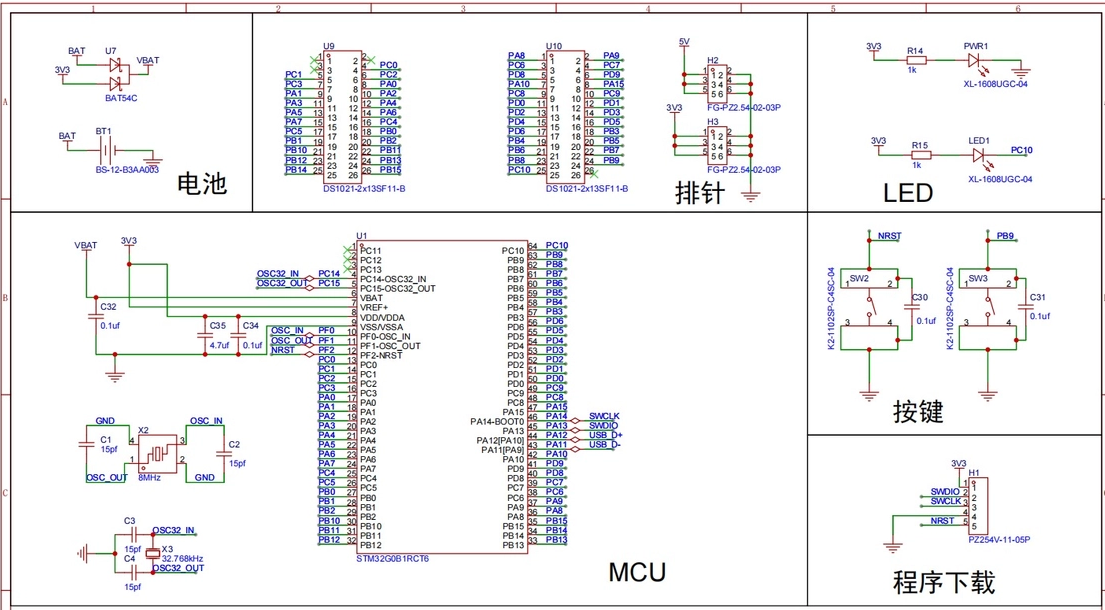The width and height of the screenshot is (1105, 610).
Task: Select the H2 six-pin header symbol
Action: (x=717, y=82)
